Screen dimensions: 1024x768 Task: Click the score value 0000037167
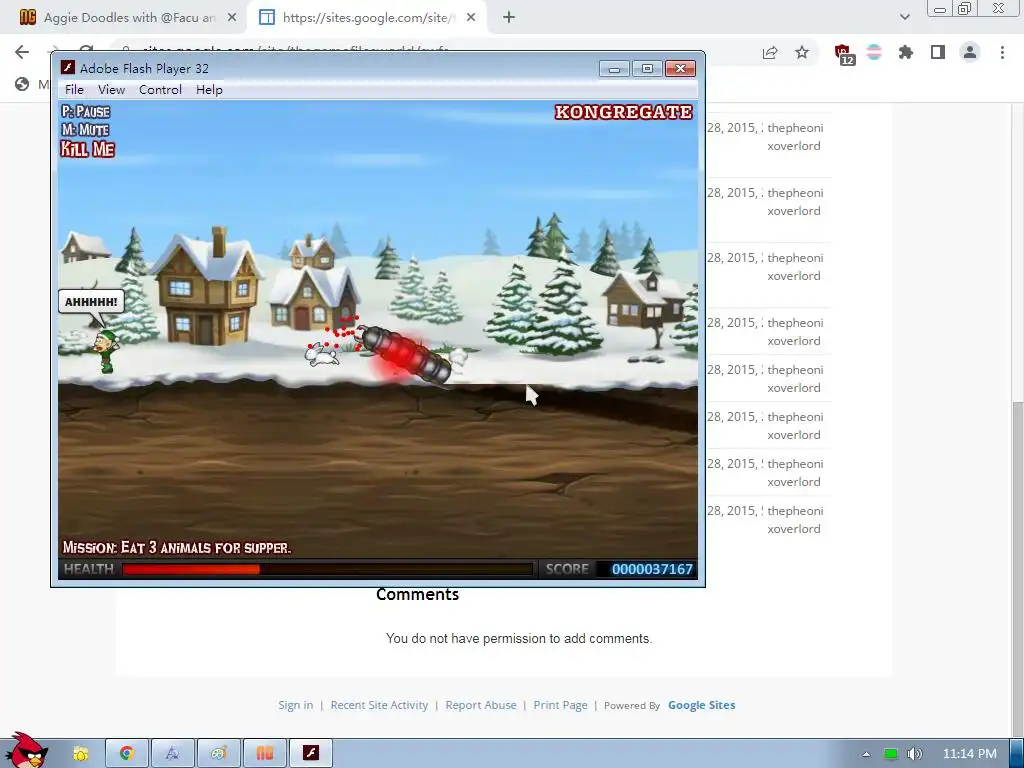[652, 569]
